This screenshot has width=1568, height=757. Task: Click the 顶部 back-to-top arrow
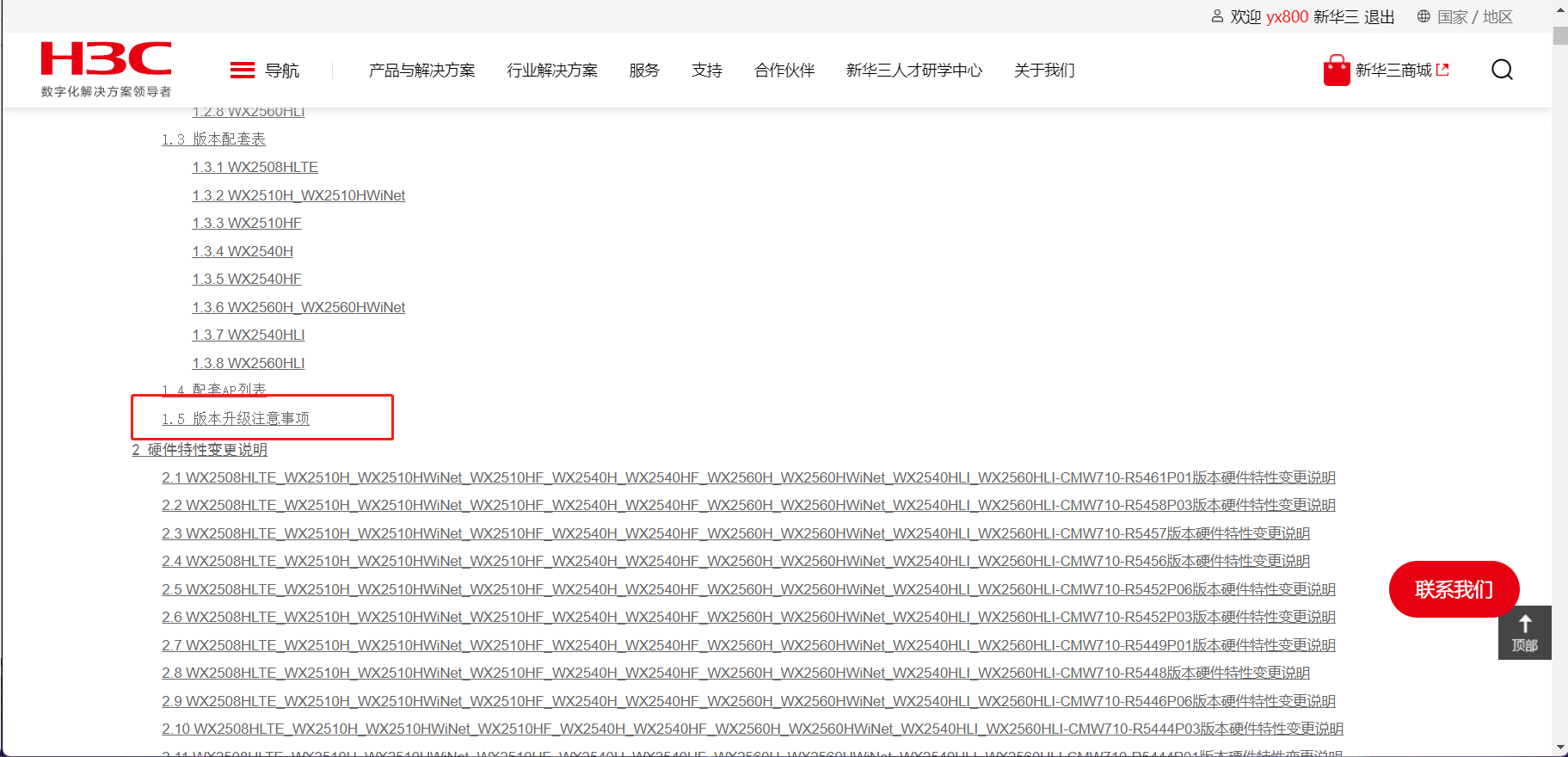[1525, 633]
